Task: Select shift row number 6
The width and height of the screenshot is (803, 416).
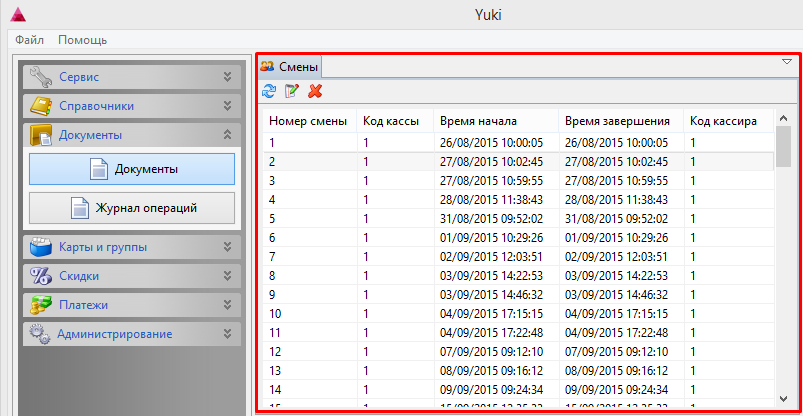Action: (x=519, y=237)
